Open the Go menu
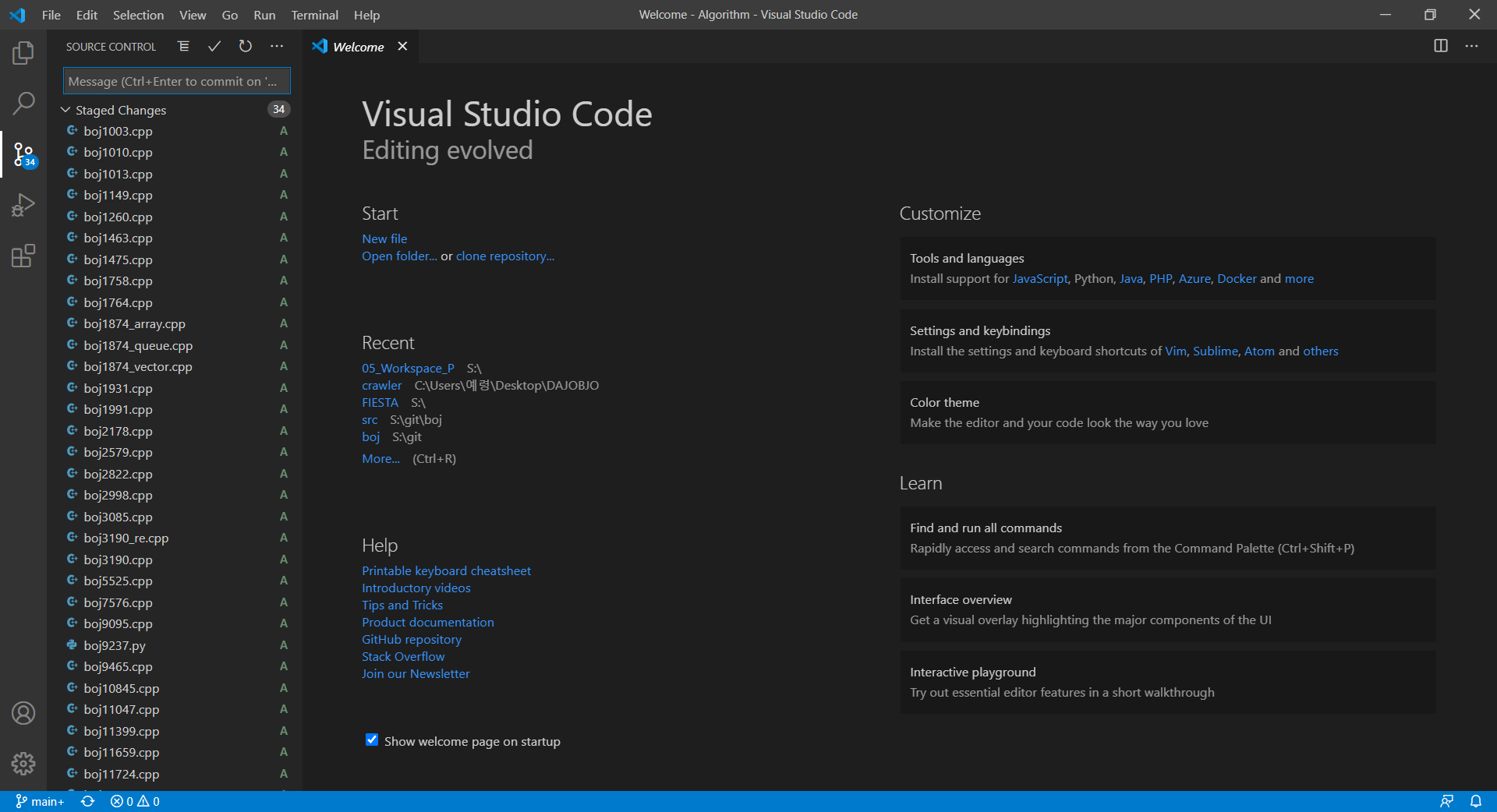This screenshot has width=1497, height=812. 230,15
